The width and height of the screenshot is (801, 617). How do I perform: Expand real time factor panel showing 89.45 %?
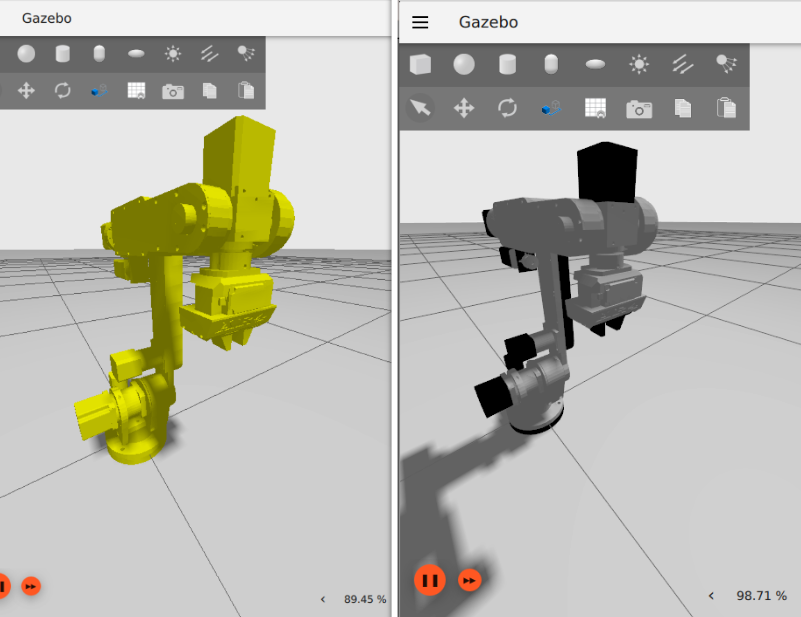click(x=323, y=599)
